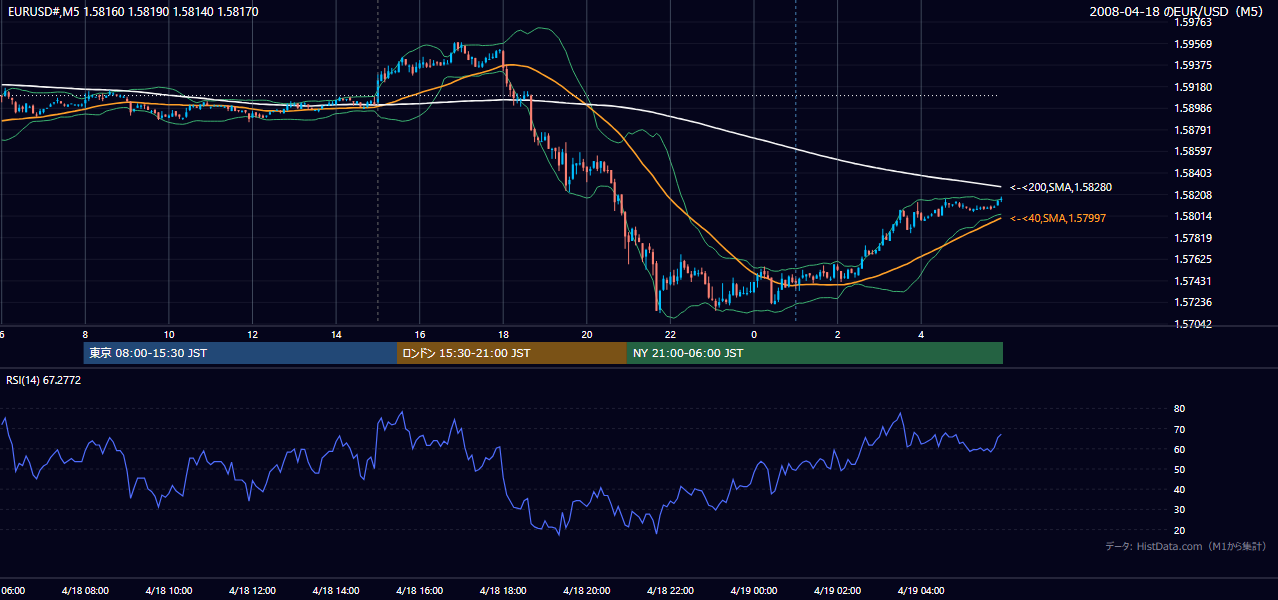Click hour 0 on the chart axis
The height and width of the screenshot is (600, 1278).
(x=754, y=334)
